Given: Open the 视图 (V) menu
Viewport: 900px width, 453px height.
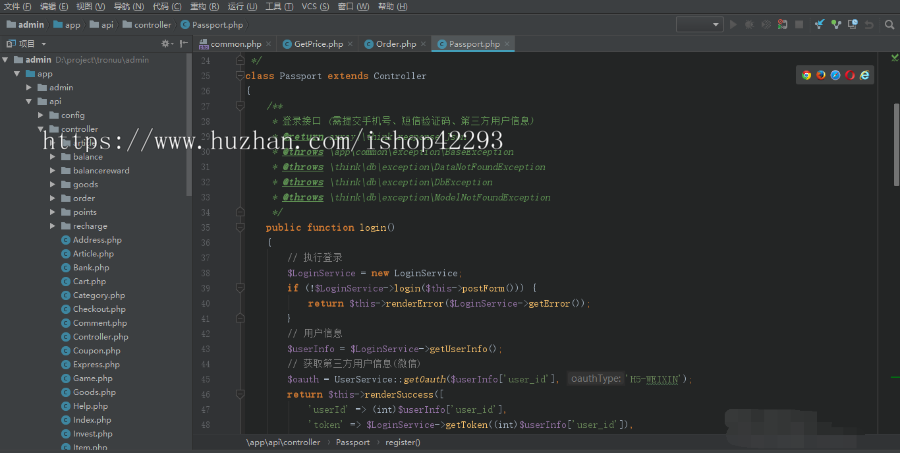Looking at the screenshot, I should 91,6.
